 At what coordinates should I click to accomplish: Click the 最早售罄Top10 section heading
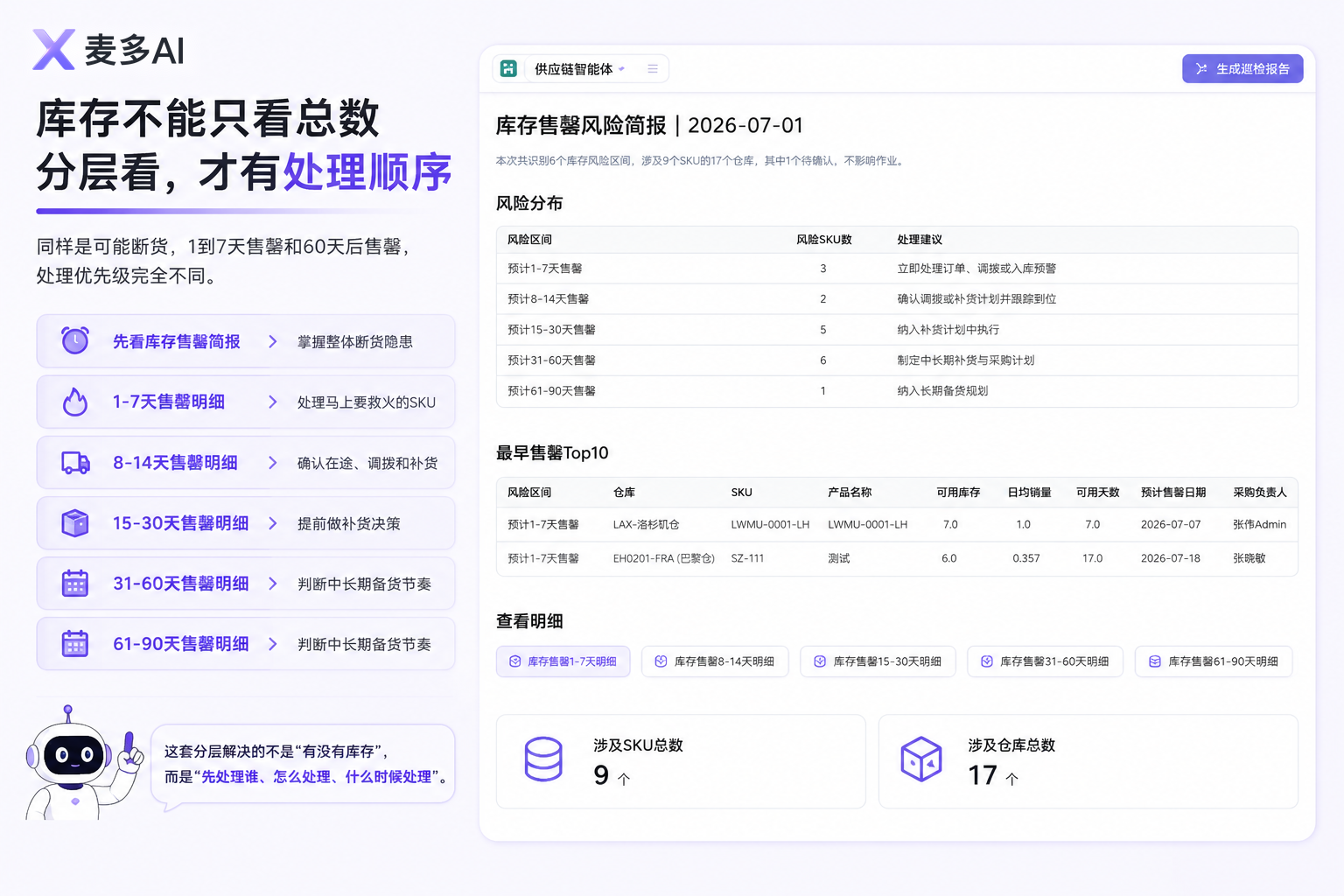click(x=552, y=452)
